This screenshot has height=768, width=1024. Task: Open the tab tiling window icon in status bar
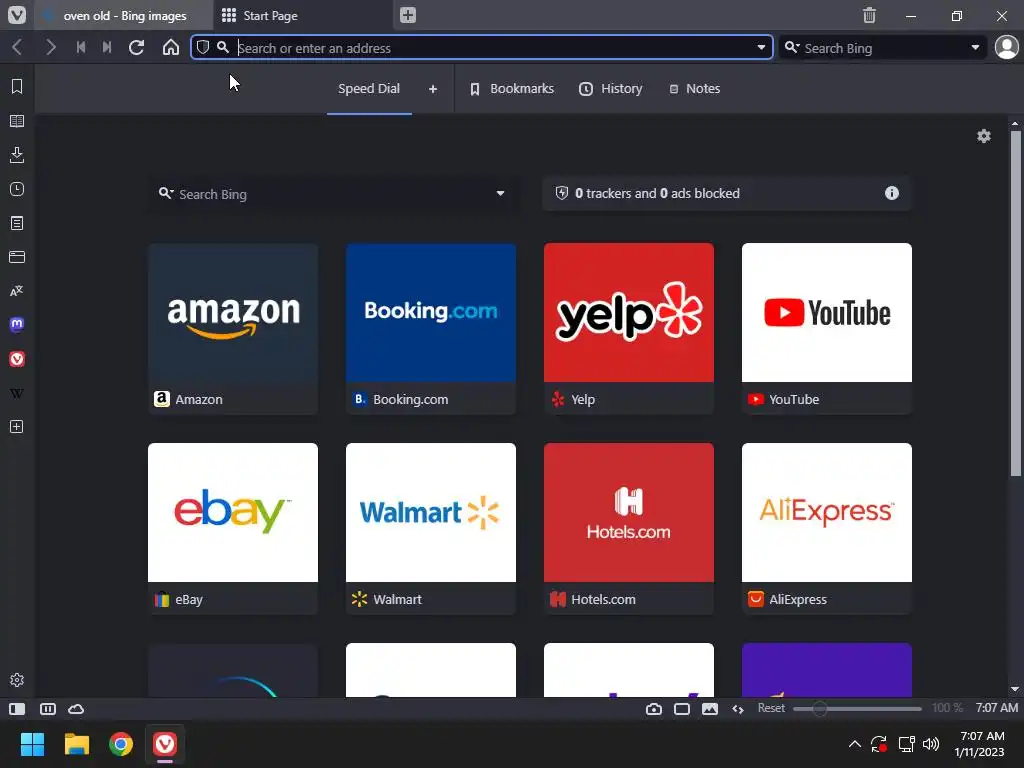[x=682, y=709]
